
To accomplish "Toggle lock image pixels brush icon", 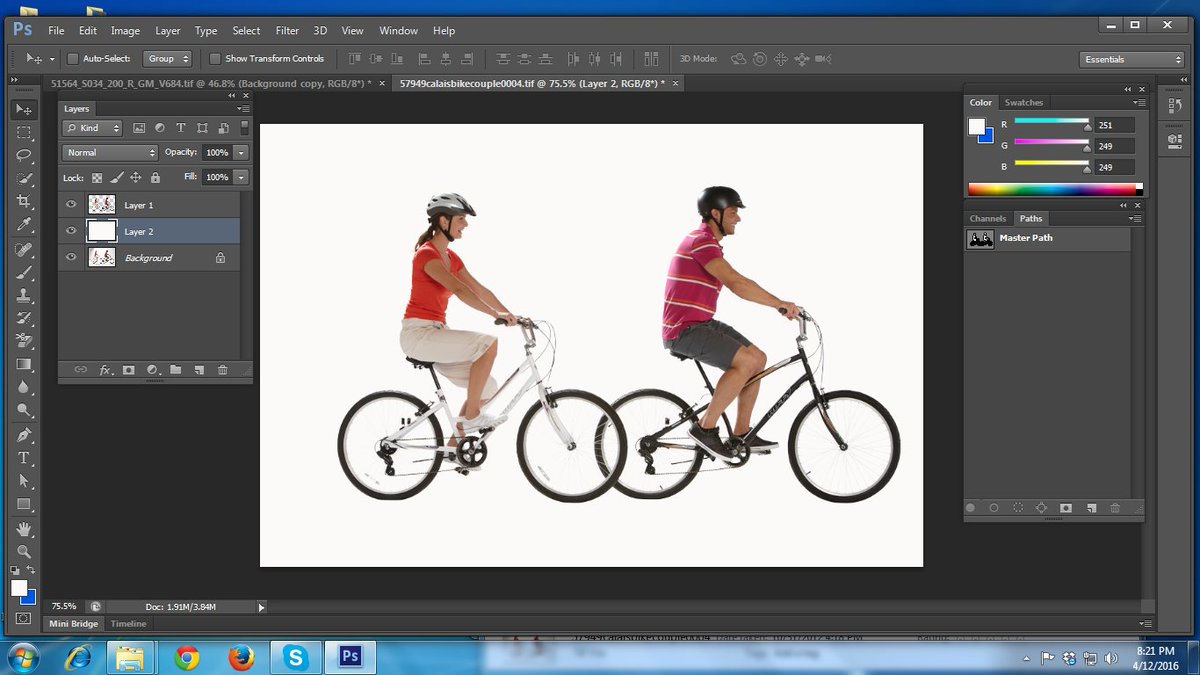I will 116,177.
